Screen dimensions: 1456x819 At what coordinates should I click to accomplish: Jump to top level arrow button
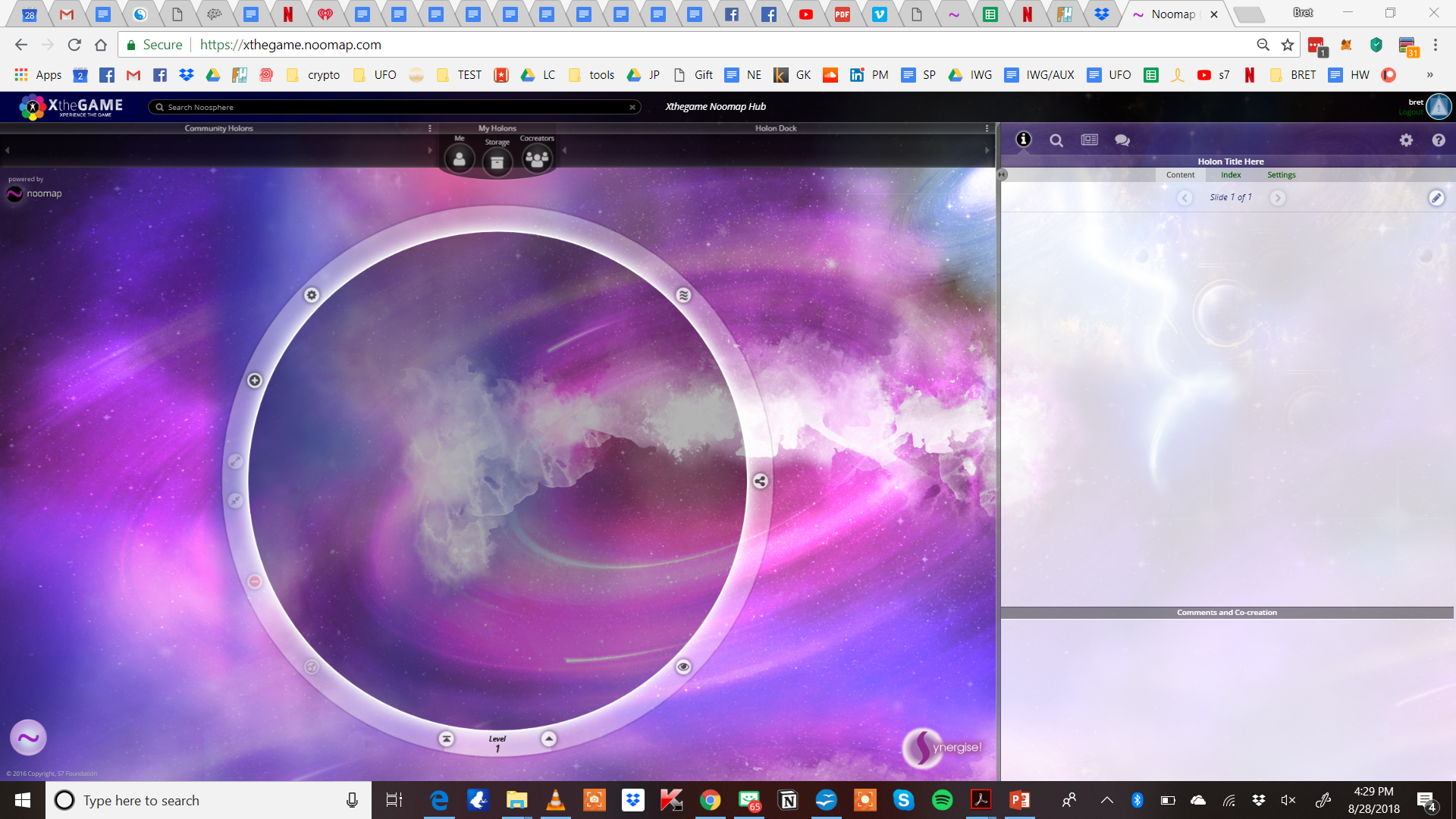pyautogui.click(x=447, y=739)
